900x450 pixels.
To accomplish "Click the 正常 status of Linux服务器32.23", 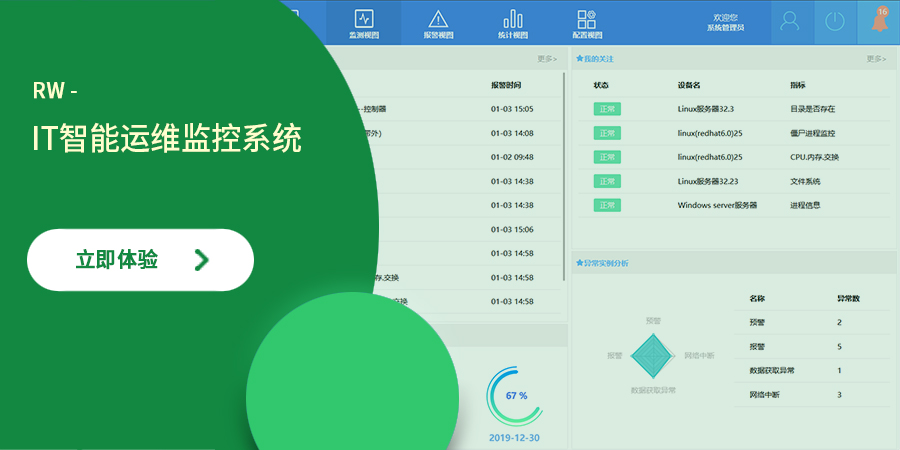I will 607,181.
